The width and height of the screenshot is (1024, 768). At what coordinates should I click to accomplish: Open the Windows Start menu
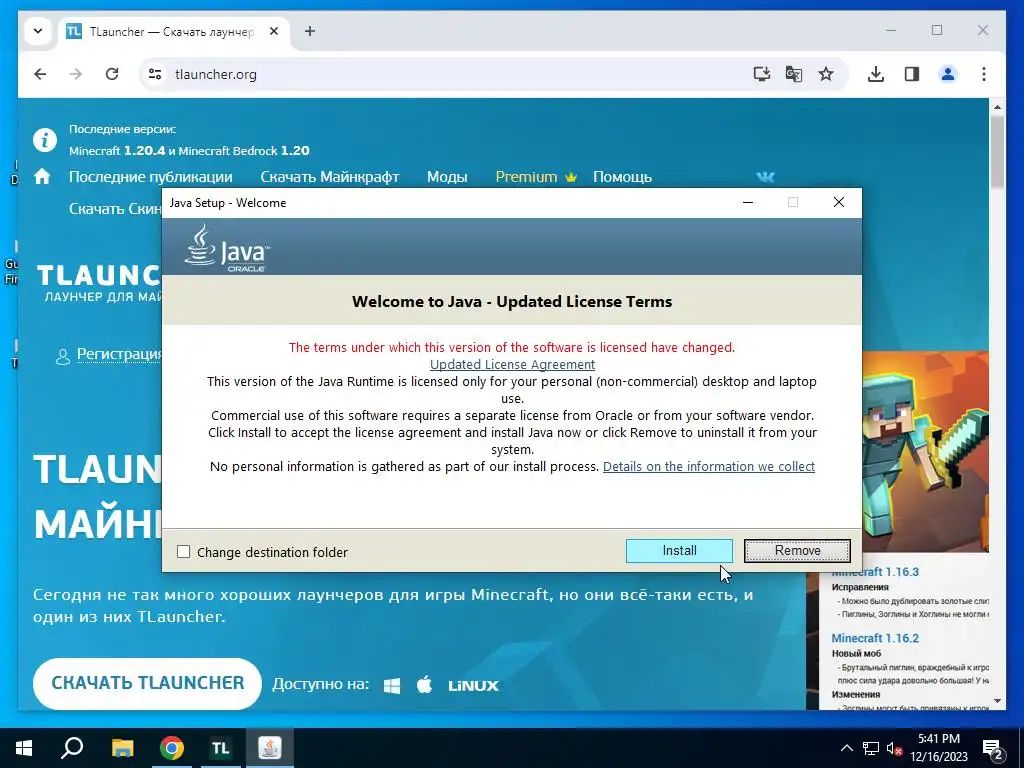24,748
